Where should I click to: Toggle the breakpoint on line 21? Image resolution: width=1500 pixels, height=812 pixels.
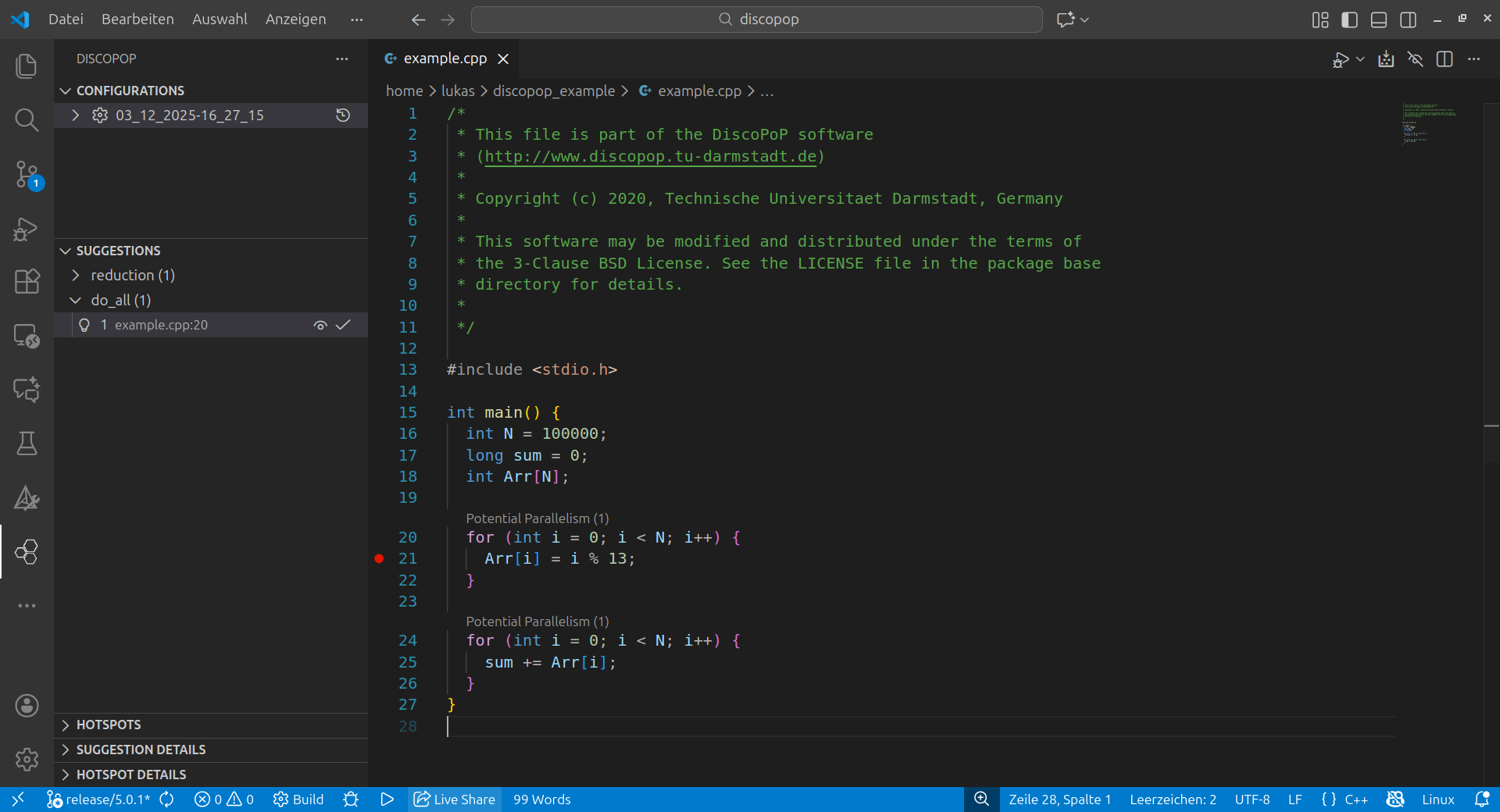(379, 558)
